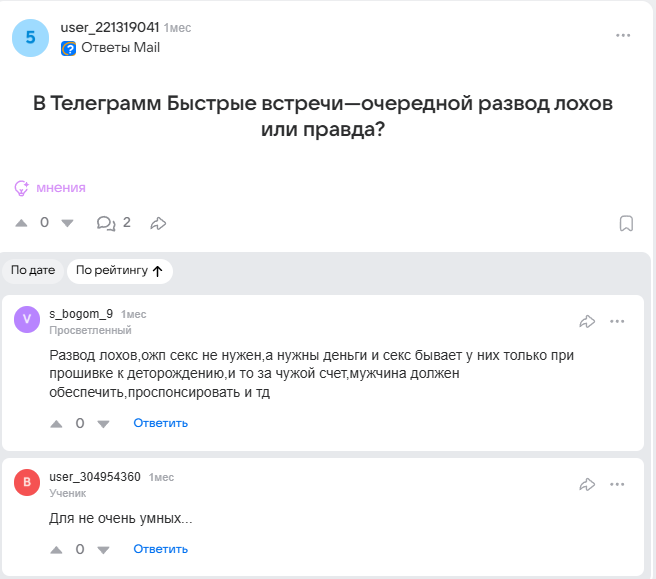
Task: Open user_221319041's profile avatar
Action: pos(30,37)
